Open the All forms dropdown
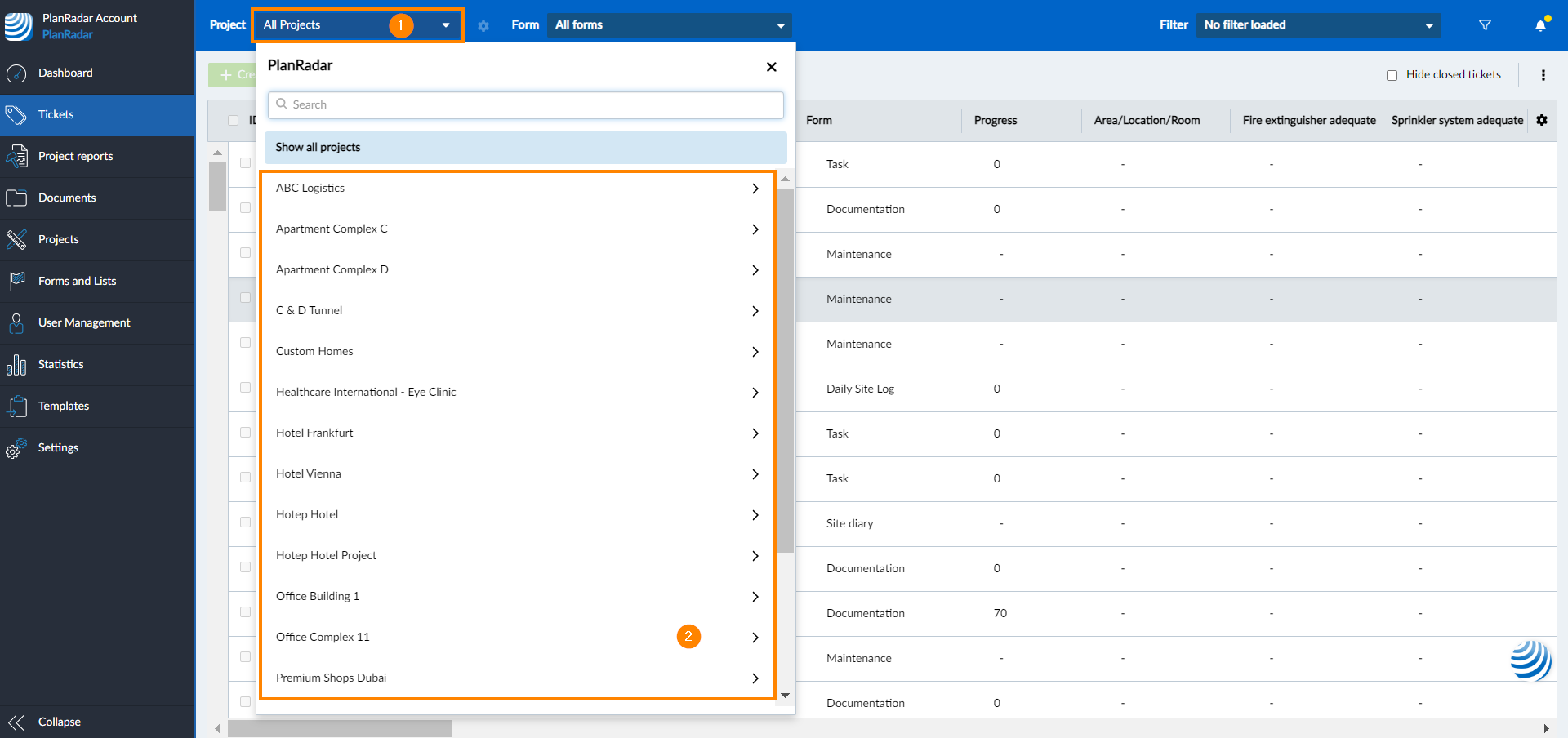The image size is (1568, 738). click(x=669, y=25)
